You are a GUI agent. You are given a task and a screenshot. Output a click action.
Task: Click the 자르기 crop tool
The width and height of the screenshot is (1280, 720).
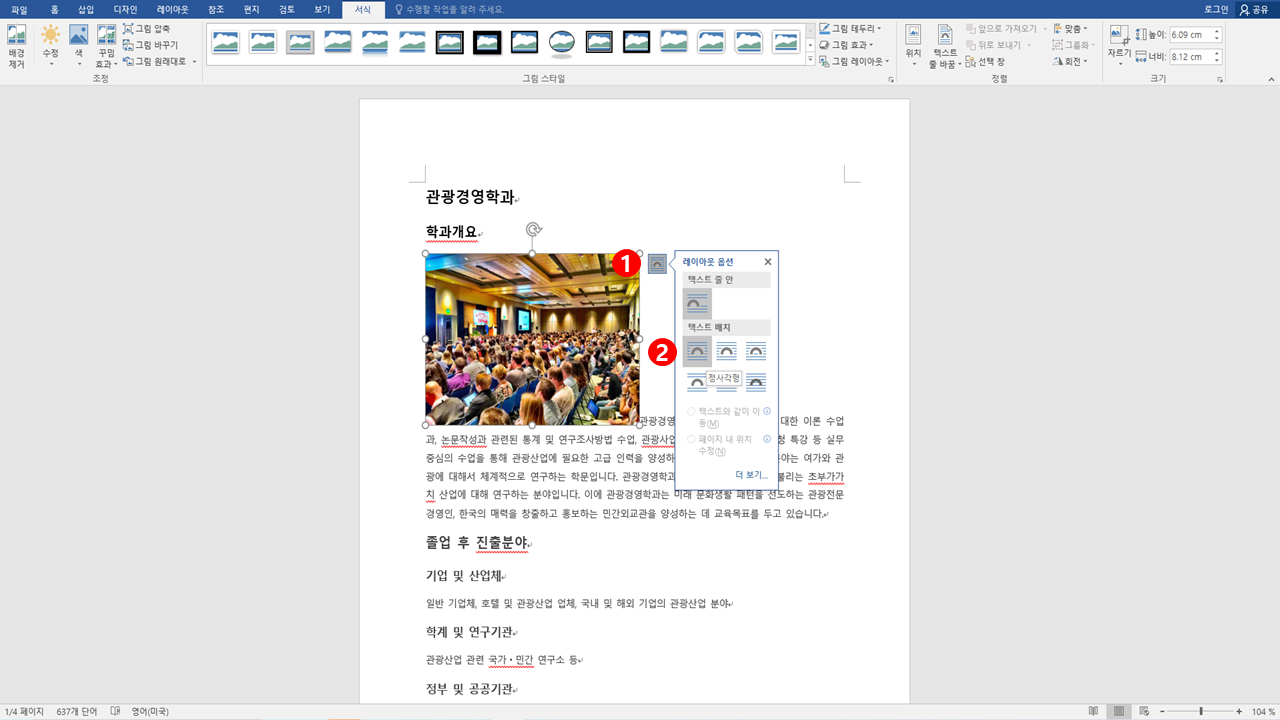[x=1119, y=46]
